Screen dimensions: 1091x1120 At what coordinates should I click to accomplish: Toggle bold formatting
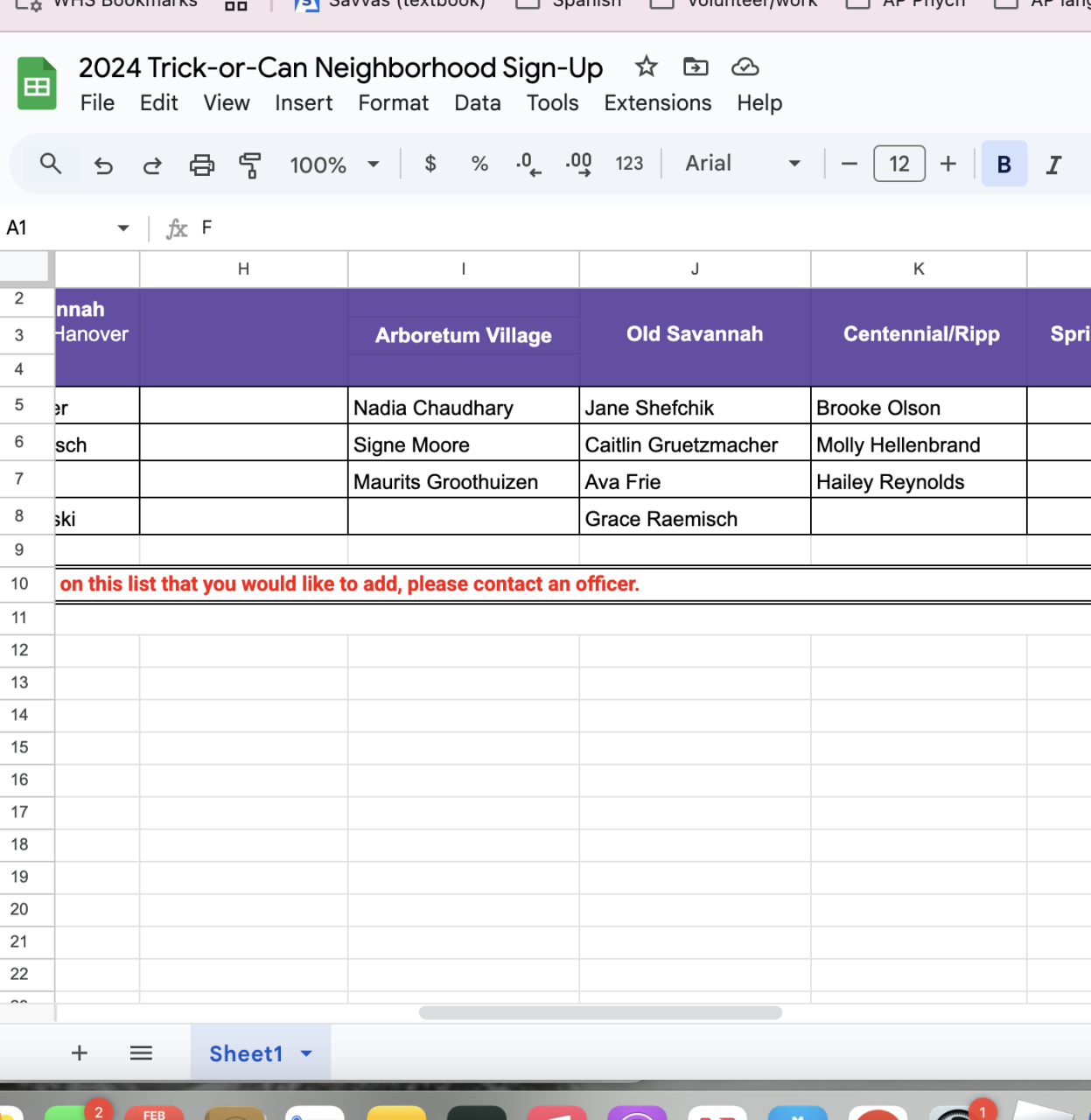point(1004,164)
